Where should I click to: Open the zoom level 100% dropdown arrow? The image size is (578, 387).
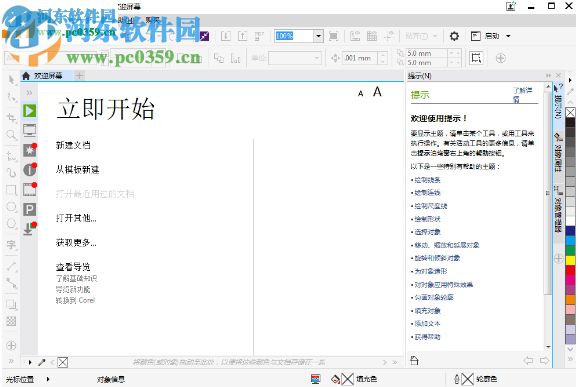coord(318,36)
